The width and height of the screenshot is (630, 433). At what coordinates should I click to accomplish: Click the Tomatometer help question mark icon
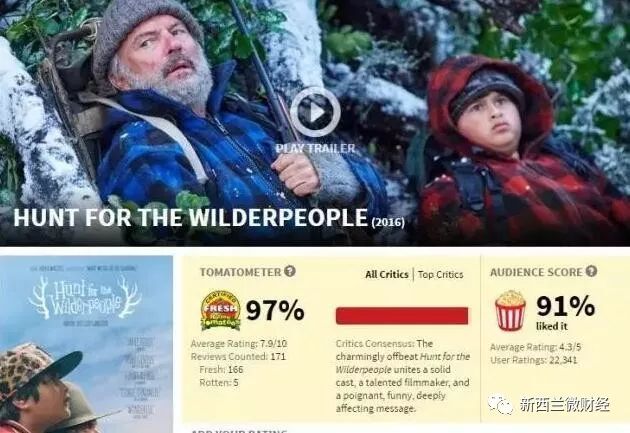click(290, 271)
